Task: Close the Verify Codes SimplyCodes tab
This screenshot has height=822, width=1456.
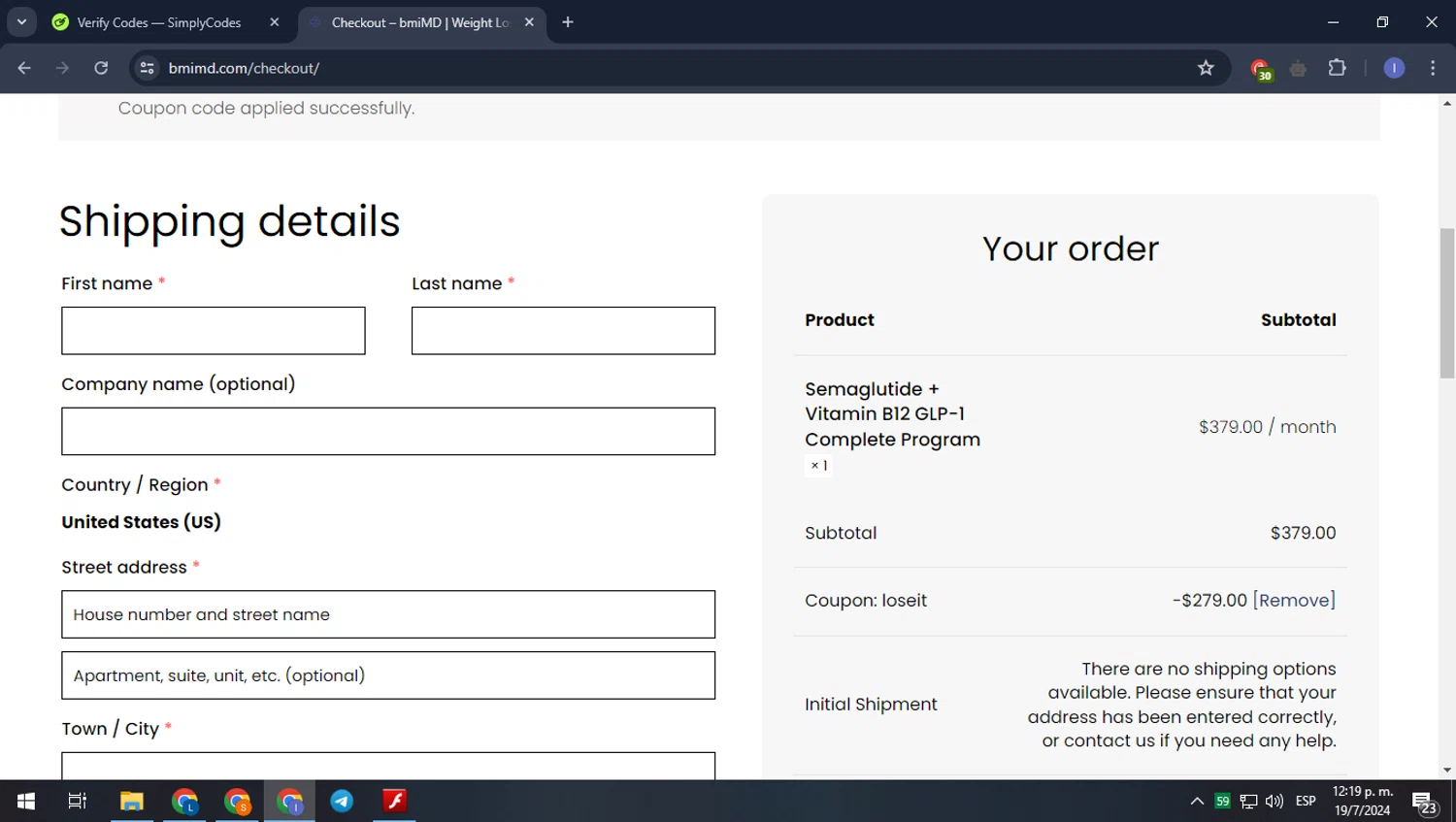Action: click(x=275, y=21)
